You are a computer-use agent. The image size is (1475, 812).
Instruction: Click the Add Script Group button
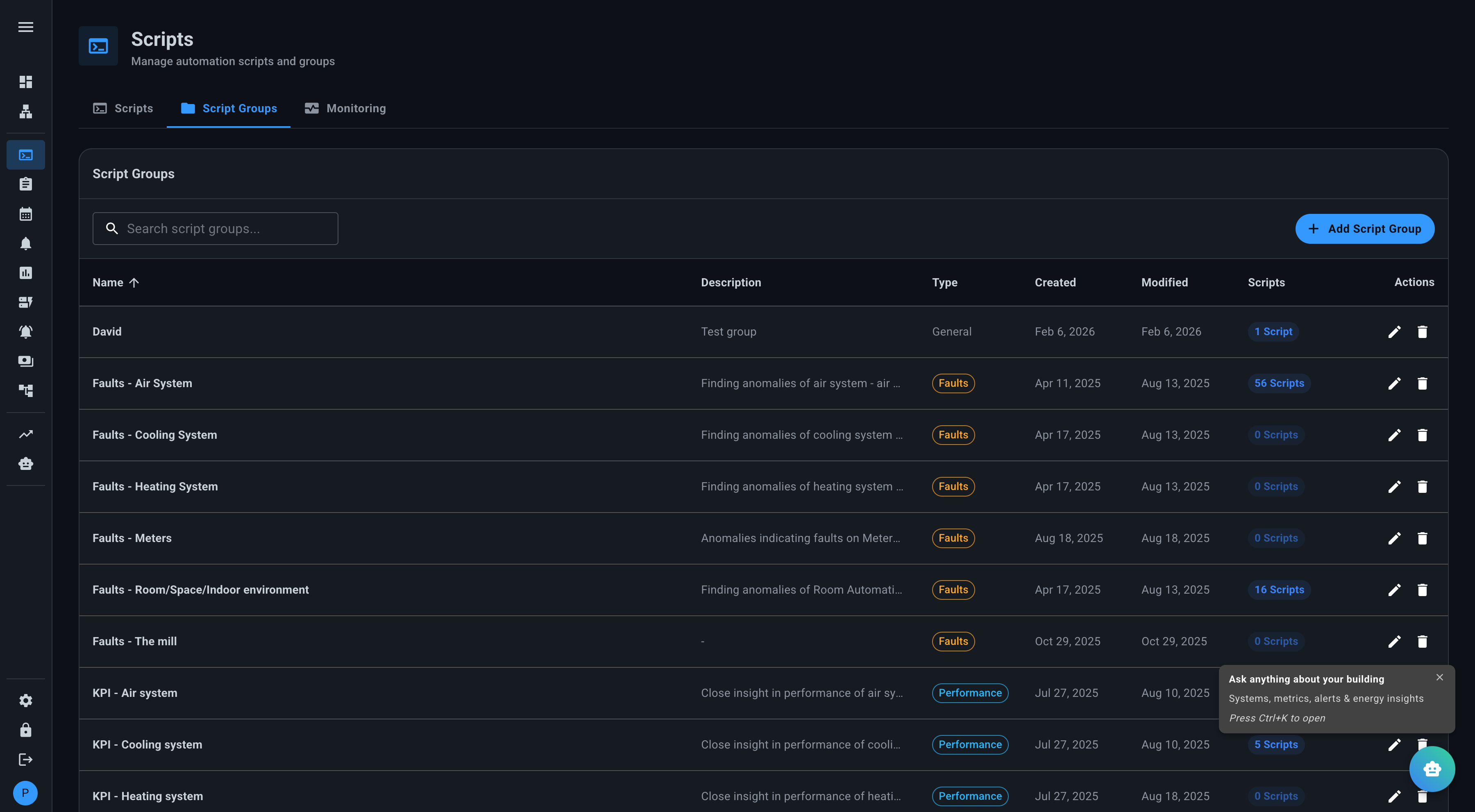[1364, 229]
